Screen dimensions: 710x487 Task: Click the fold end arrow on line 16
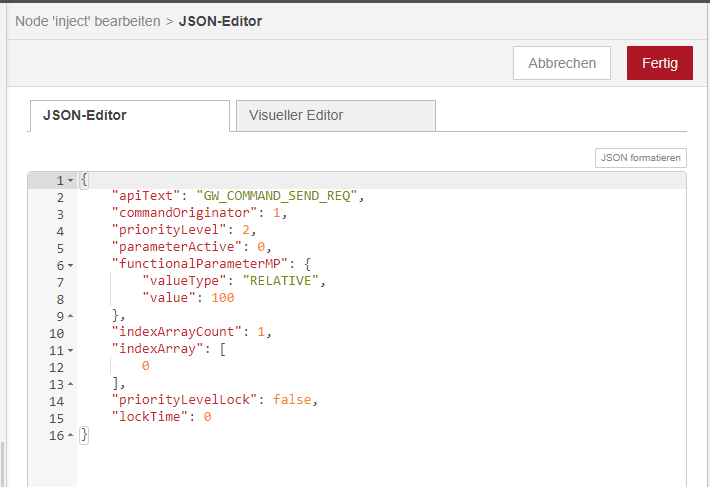(x=71, y=435)
